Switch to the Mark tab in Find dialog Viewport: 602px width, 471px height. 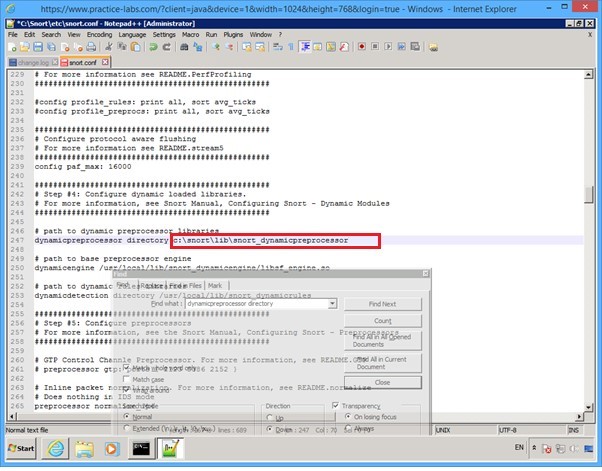[x=215, y=286]
